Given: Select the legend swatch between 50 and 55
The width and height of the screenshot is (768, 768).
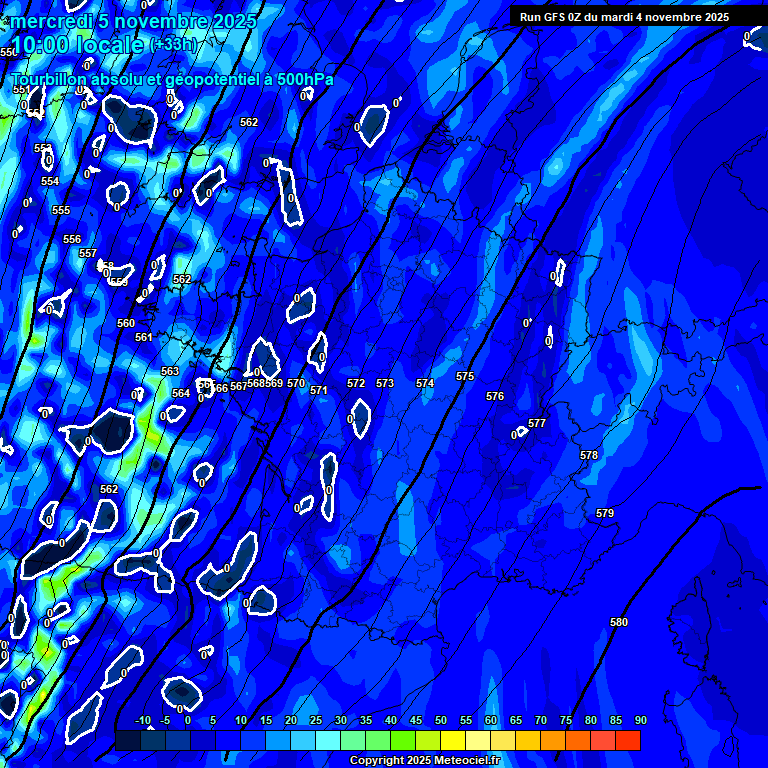Looking at the screenshot, I should [453, 741].
